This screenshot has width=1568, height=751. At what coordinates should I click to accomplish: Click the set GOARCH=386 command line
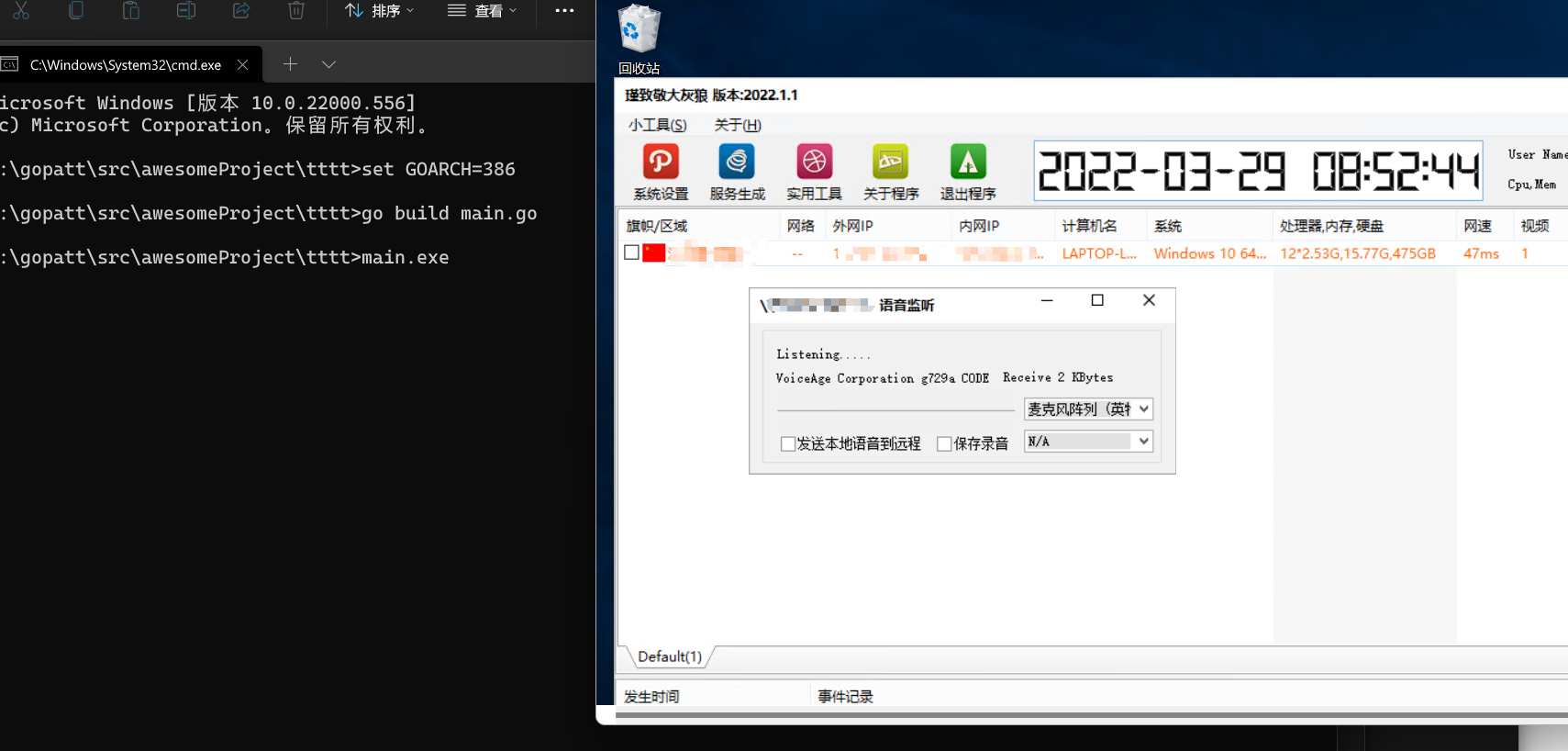258,169
